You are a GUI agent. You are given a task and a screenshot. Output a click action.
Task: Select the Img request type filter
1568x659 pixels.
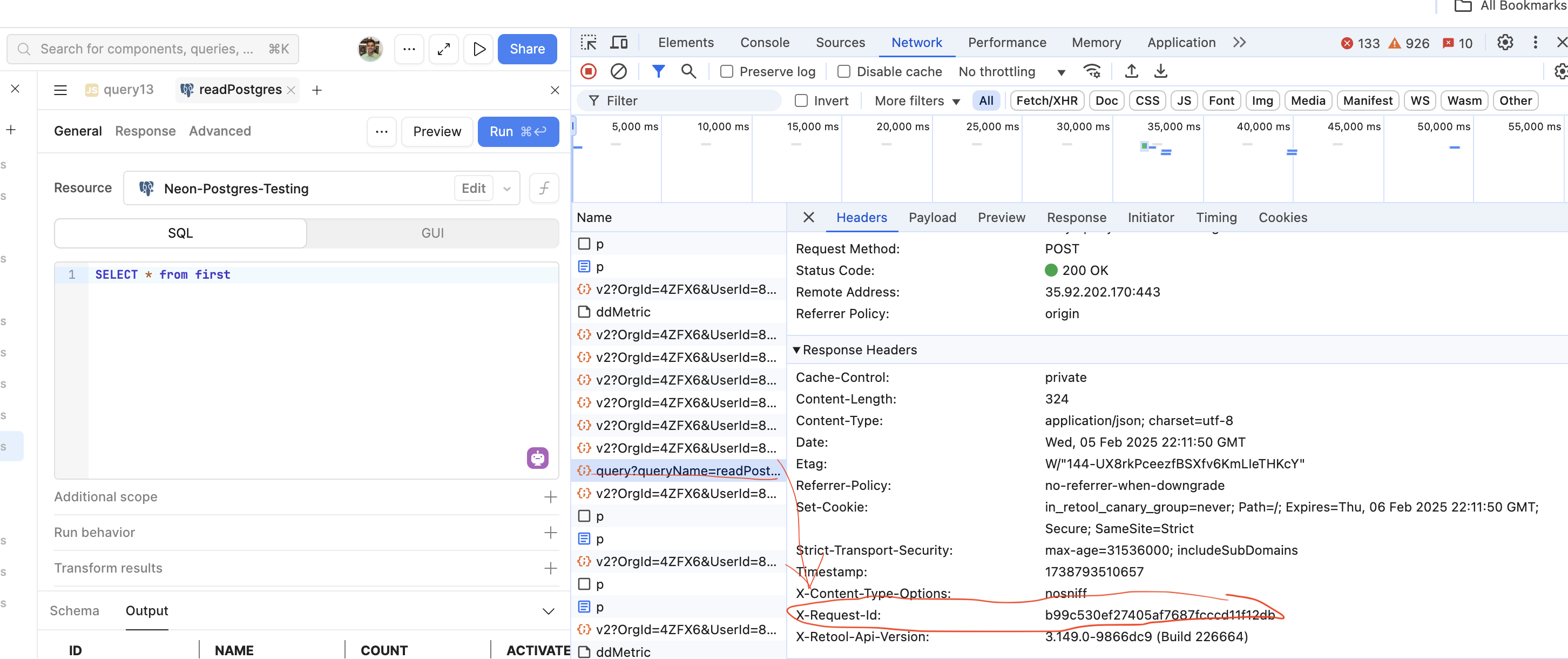click(x=1262, y=100)
